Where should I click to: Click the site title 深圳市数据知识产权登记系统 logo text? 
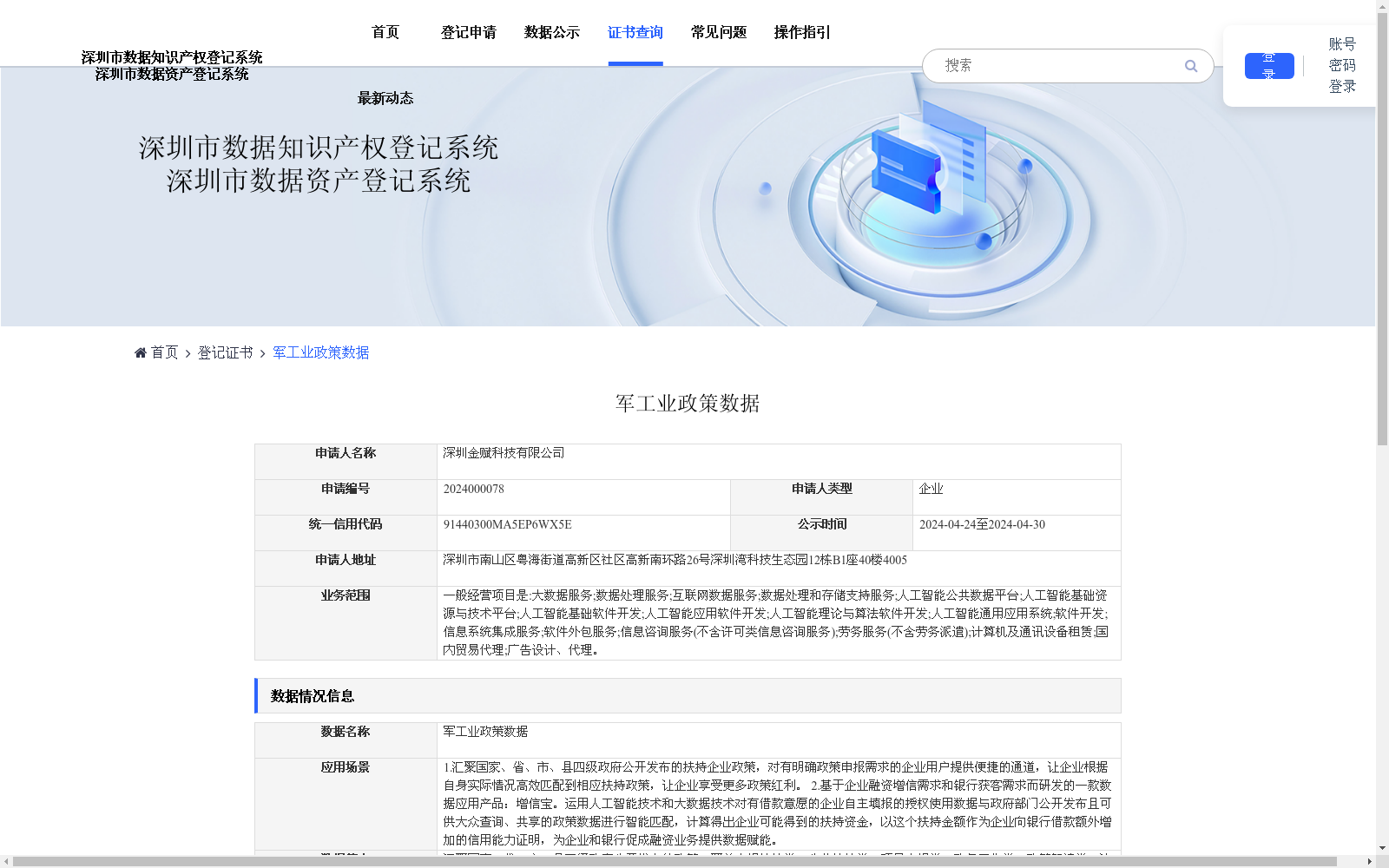[x=172, y=57]
